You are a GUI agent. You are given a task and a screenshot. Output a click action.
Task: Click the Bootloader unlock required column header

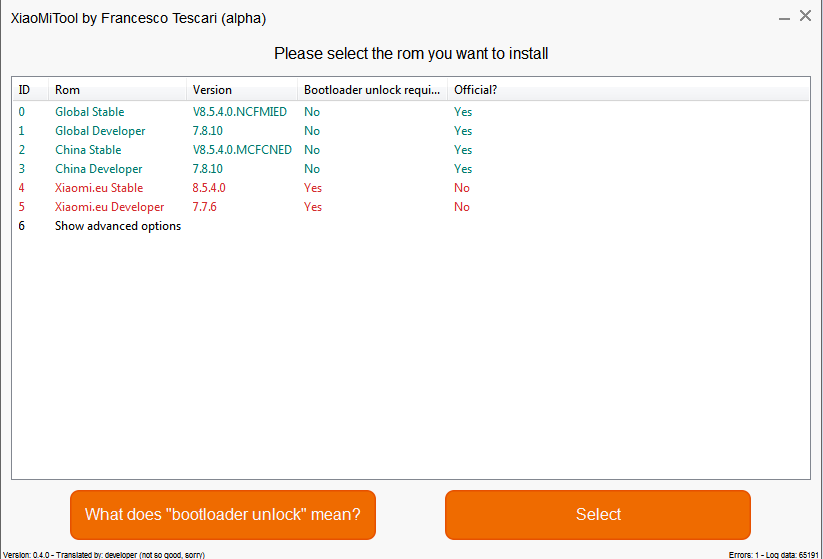(x=373, y=90)
